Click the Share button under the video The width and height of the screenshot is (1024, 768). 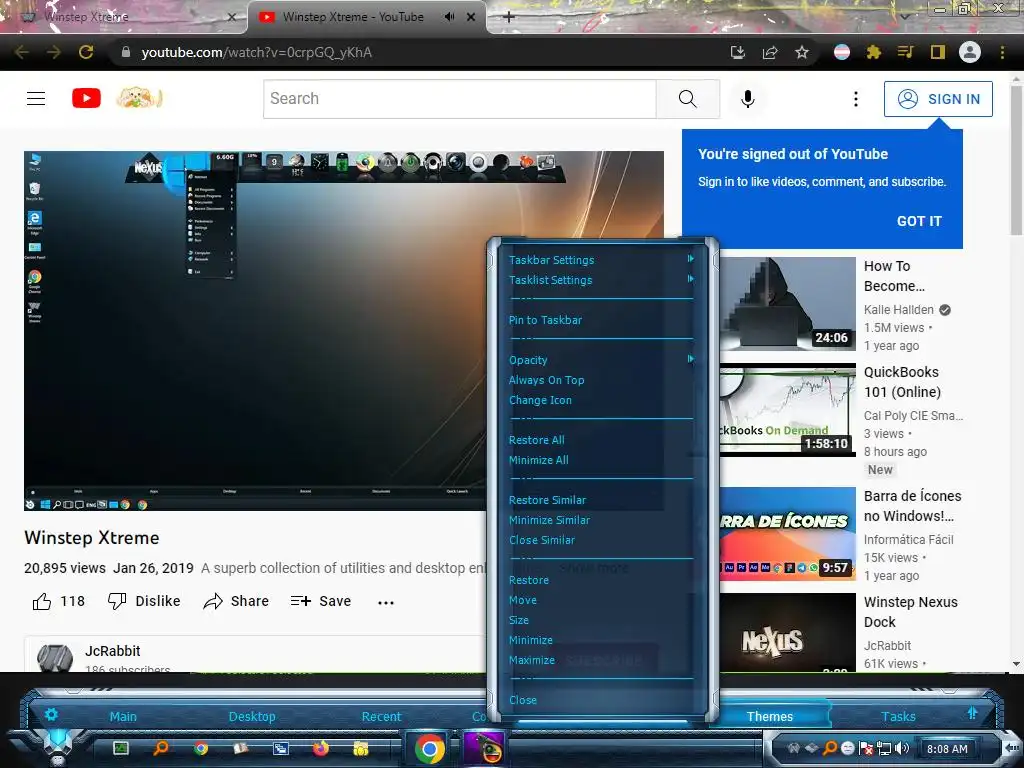point(236,601)
